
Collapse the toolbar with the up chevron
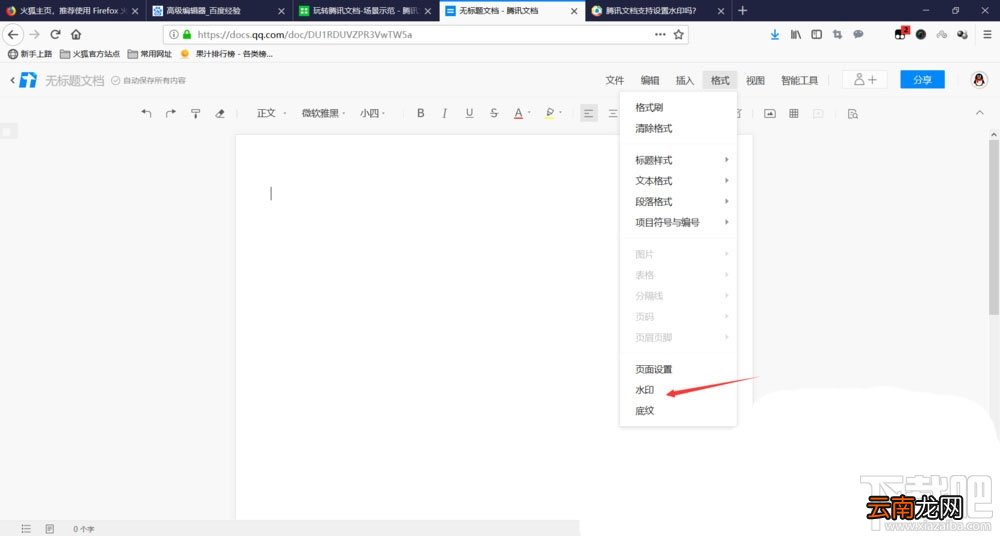click(x=980, y=113)
